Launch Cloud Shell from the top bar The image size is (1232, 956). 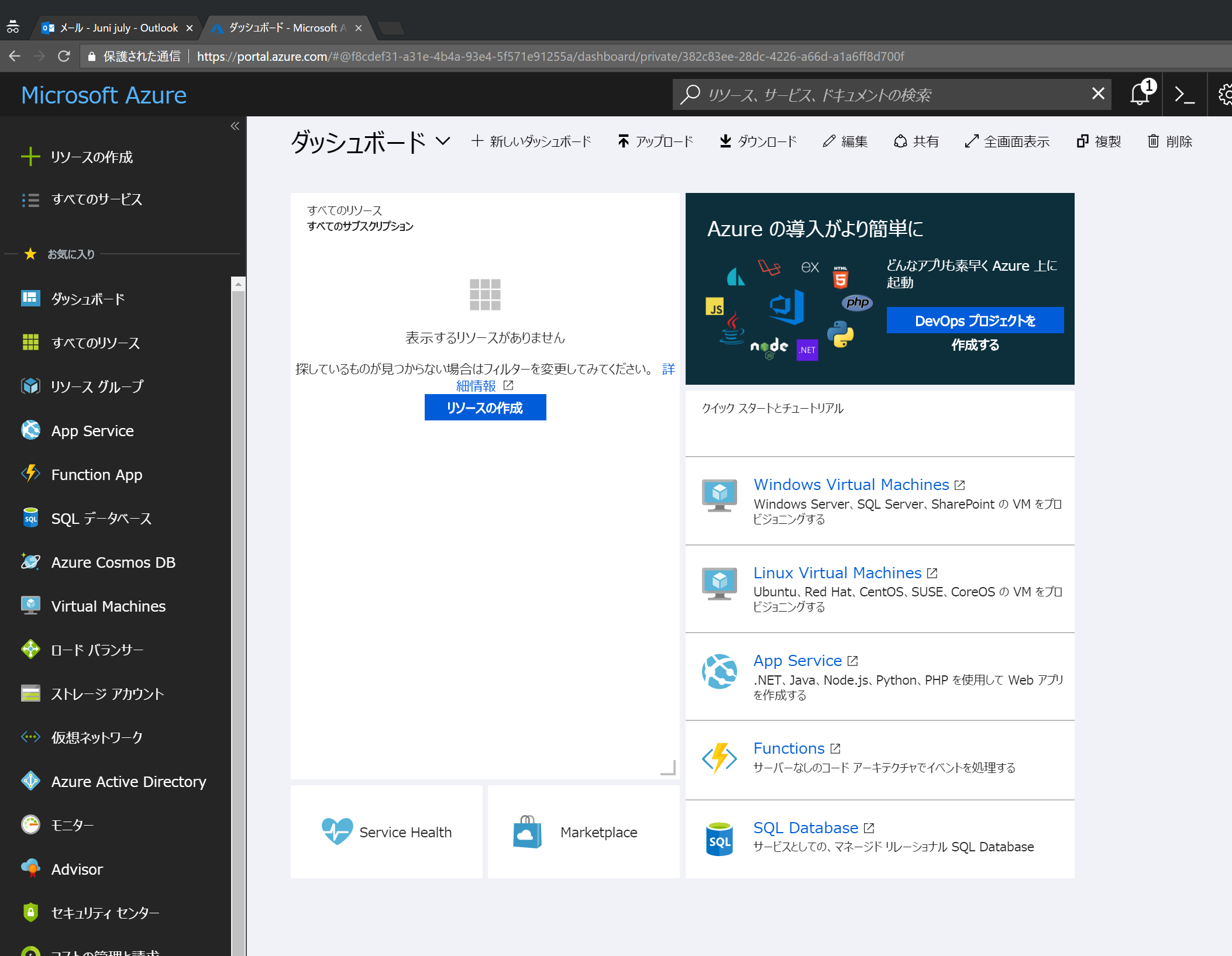1185,94
